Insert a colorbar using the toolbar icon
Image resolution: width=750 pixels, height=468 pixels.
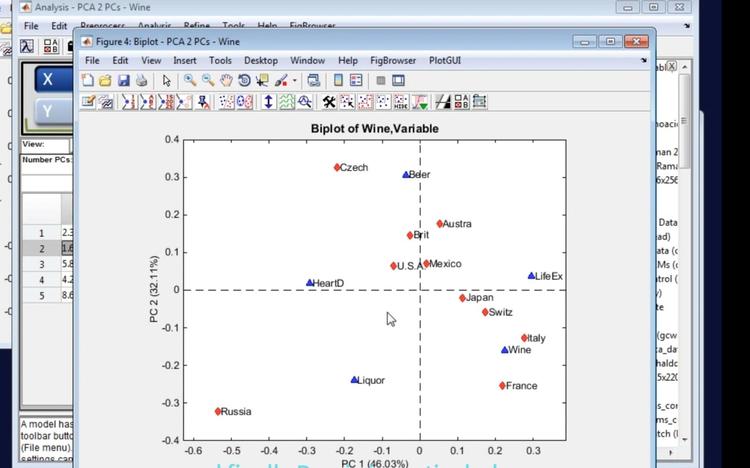coord(338,80)
